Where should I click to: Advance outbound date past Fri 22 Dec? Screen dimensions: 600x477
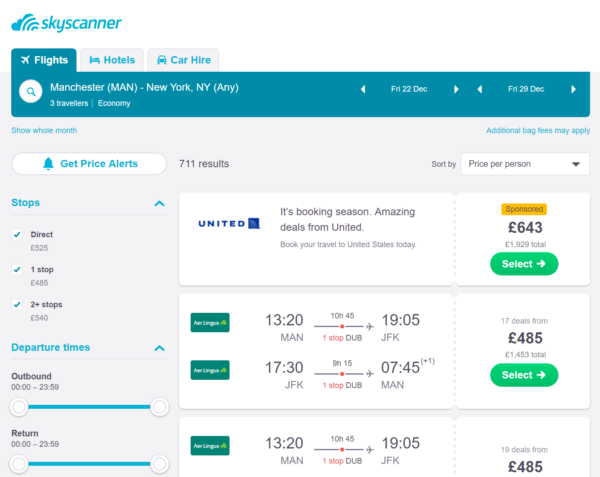tap(456, 90)
